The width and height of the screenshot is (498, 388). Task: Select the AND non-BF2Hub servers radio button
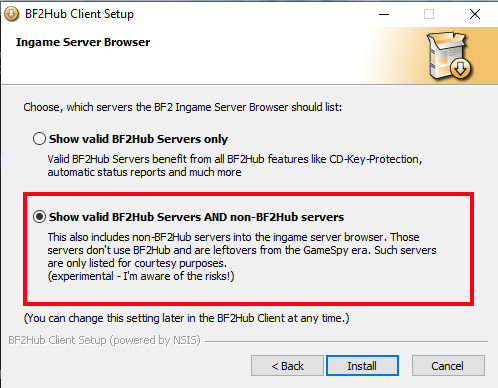coord(39,217)
